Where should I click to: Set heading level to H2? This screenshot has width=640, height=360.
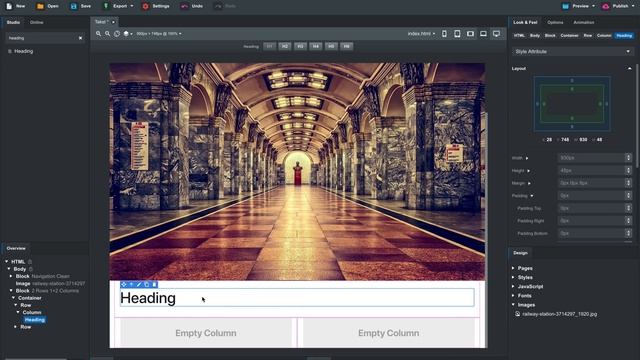[285, 46]
